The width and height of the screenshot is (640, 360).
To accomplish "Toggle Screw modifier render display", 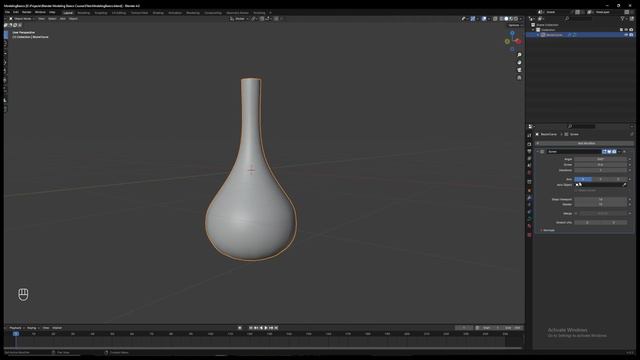I will pyautogui.click(x=614, y=151).
